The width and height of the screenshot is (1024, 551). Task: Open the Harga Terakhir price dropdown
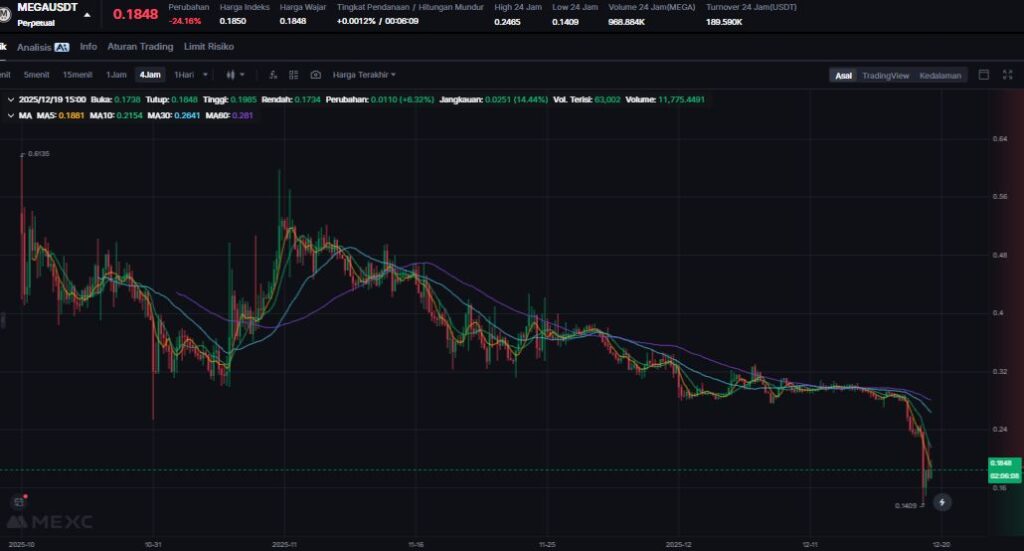click(364, 75)
